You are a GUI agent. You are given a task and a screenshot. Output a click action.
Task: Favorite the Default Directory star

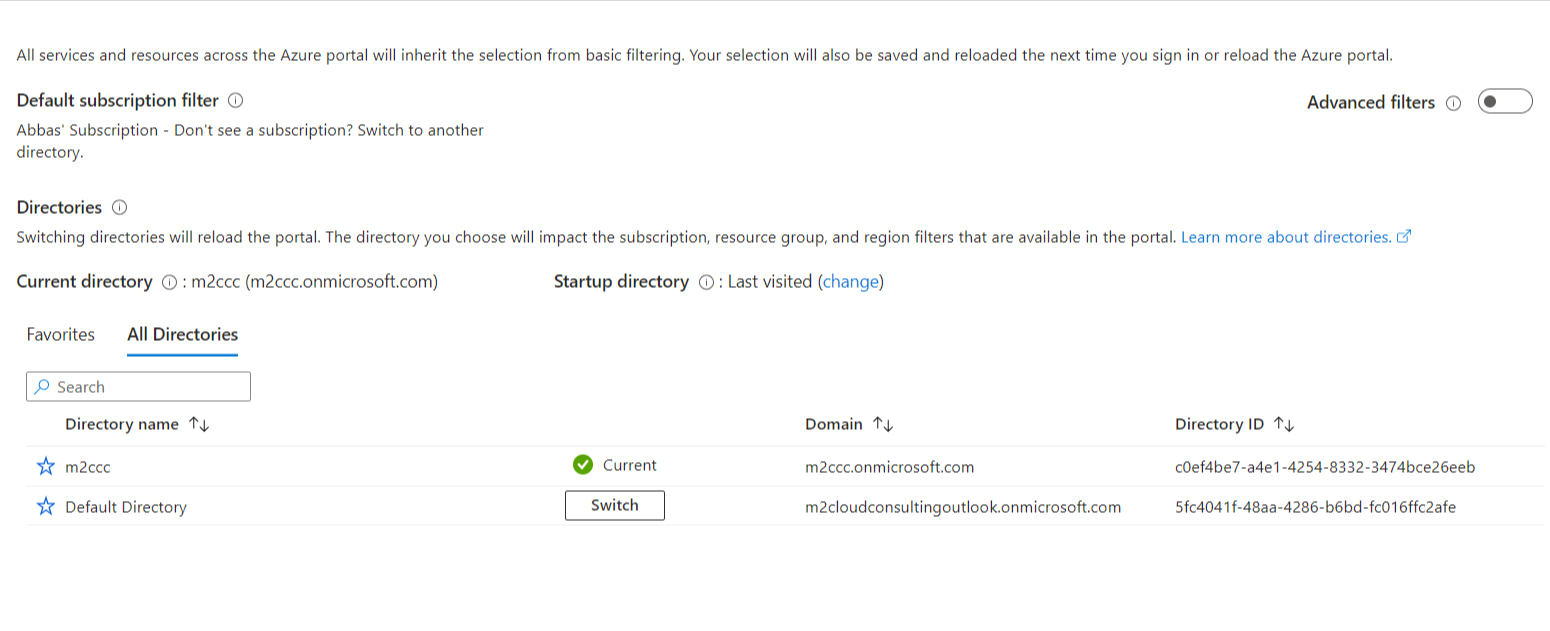[x=46, y=507]
